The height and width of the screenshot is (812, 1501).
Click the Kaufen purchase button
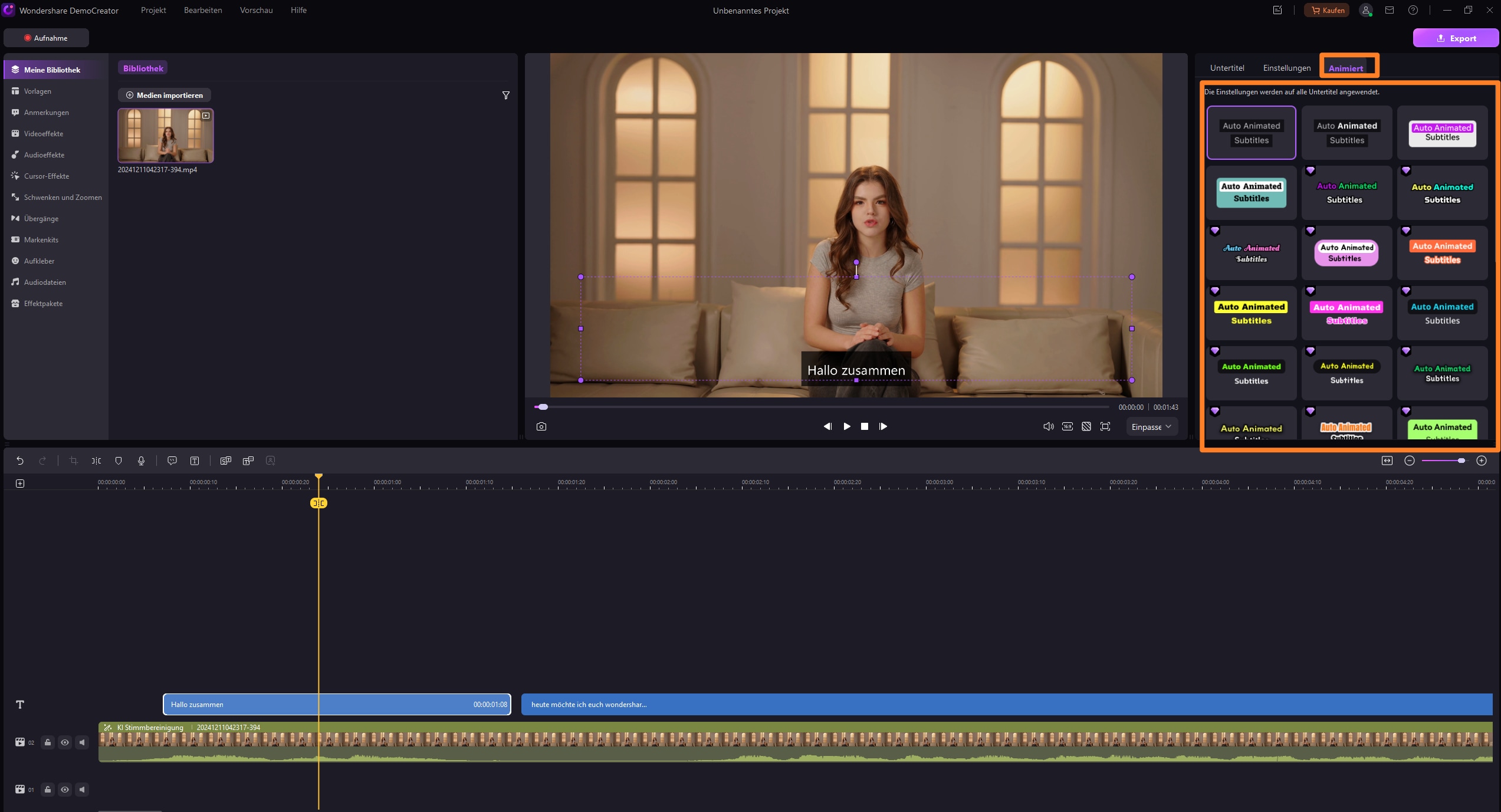(x=1327, y=10)
